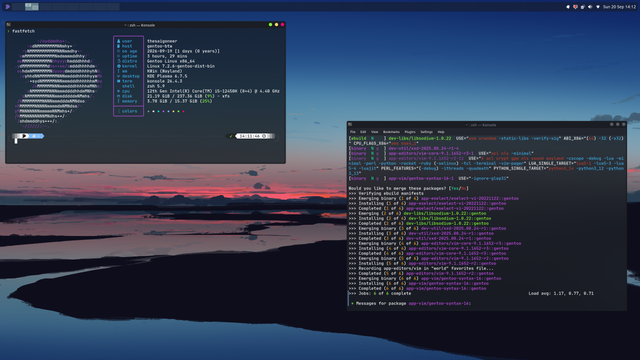This screenshot has height=360, width=640.
Task: Open Bookmarks menu in the emerge Konsole window
Action: tap(391, 132)
